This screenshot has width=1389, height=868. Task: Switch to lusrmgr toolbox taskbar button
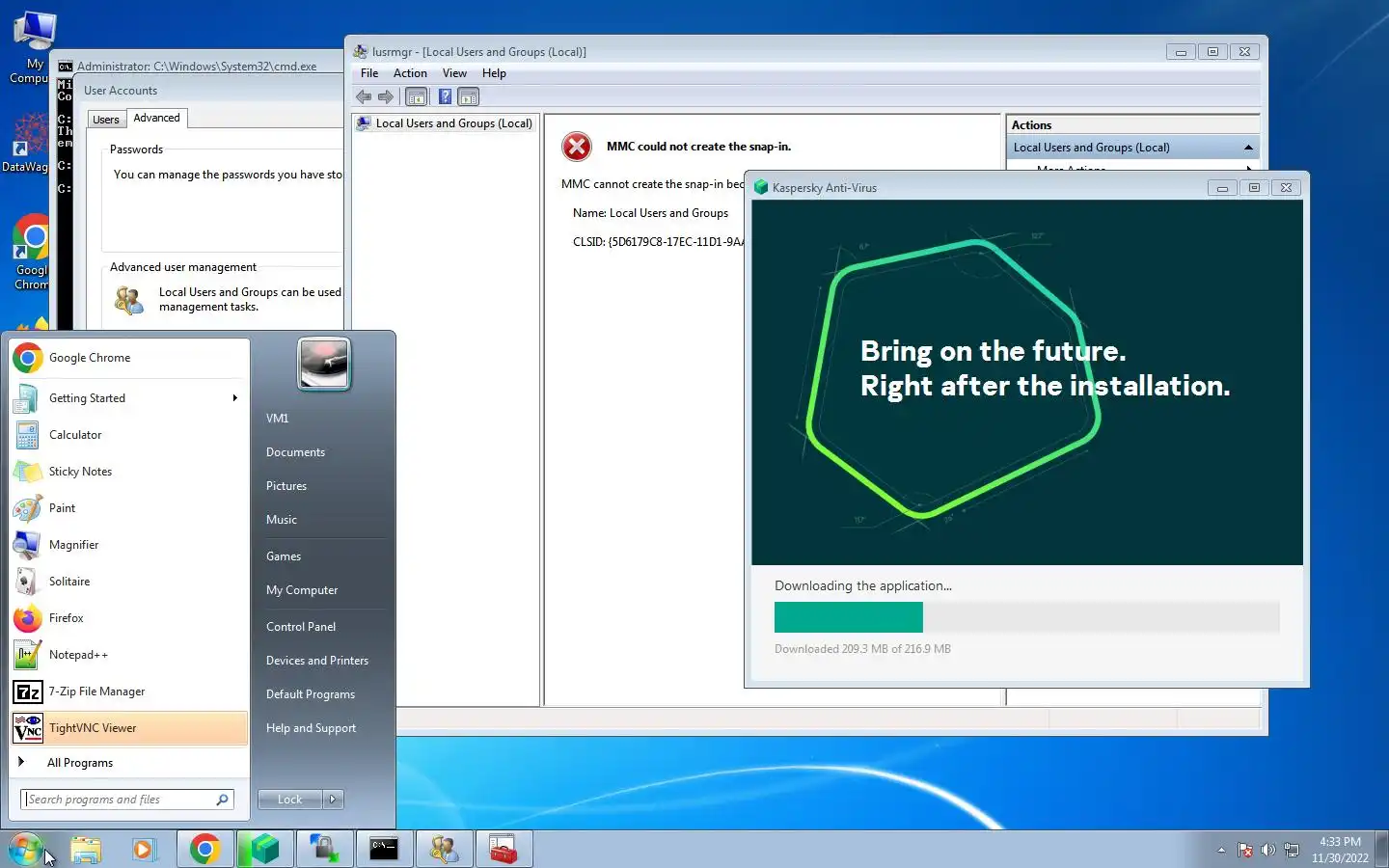(504, 850)
